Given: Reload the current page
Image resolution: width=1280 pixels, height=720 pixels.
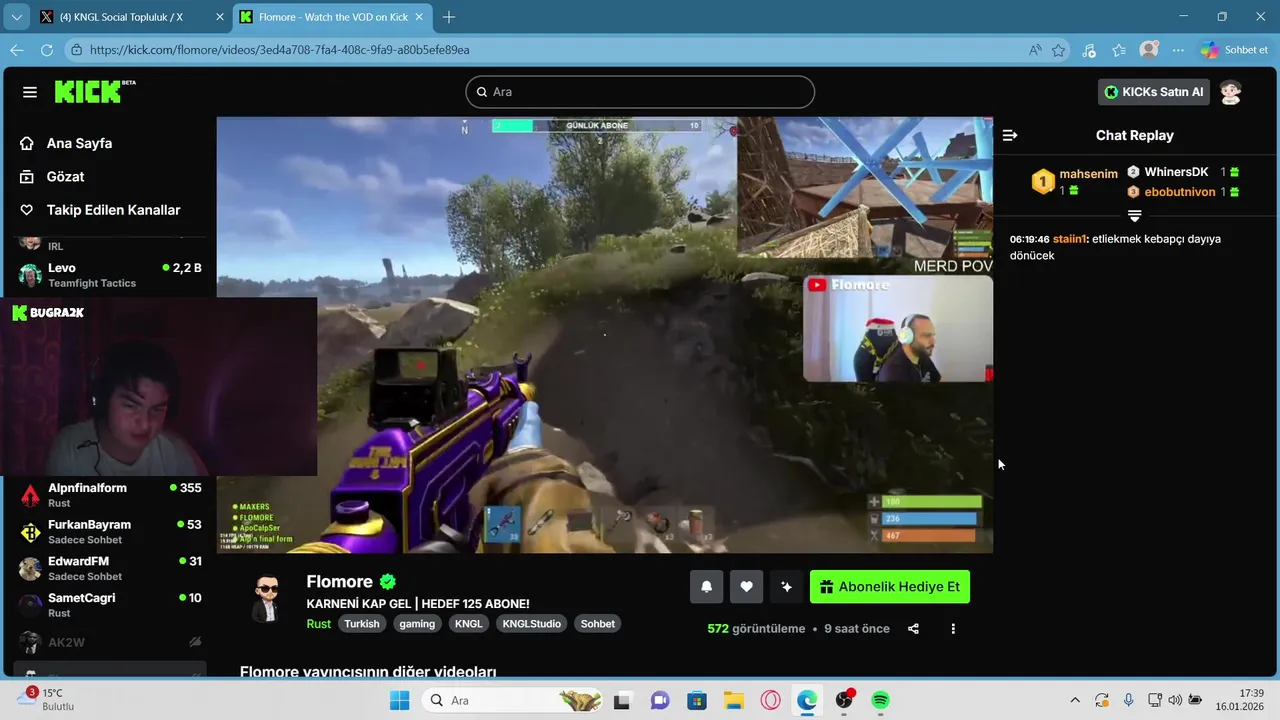Looking at the screenshot, I should 47,50.
